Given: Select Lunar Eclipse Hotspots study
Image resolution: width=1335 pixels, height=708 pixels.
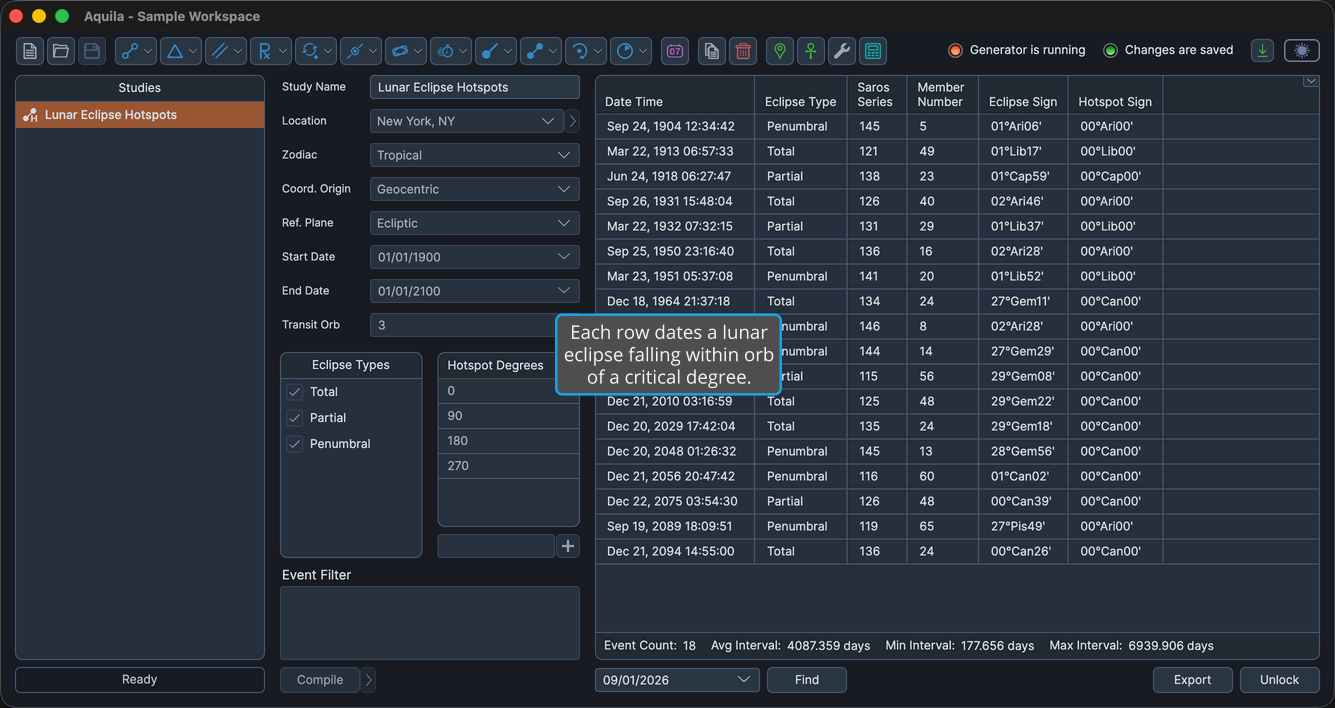Looking at the screenshot, I should 140,115.
